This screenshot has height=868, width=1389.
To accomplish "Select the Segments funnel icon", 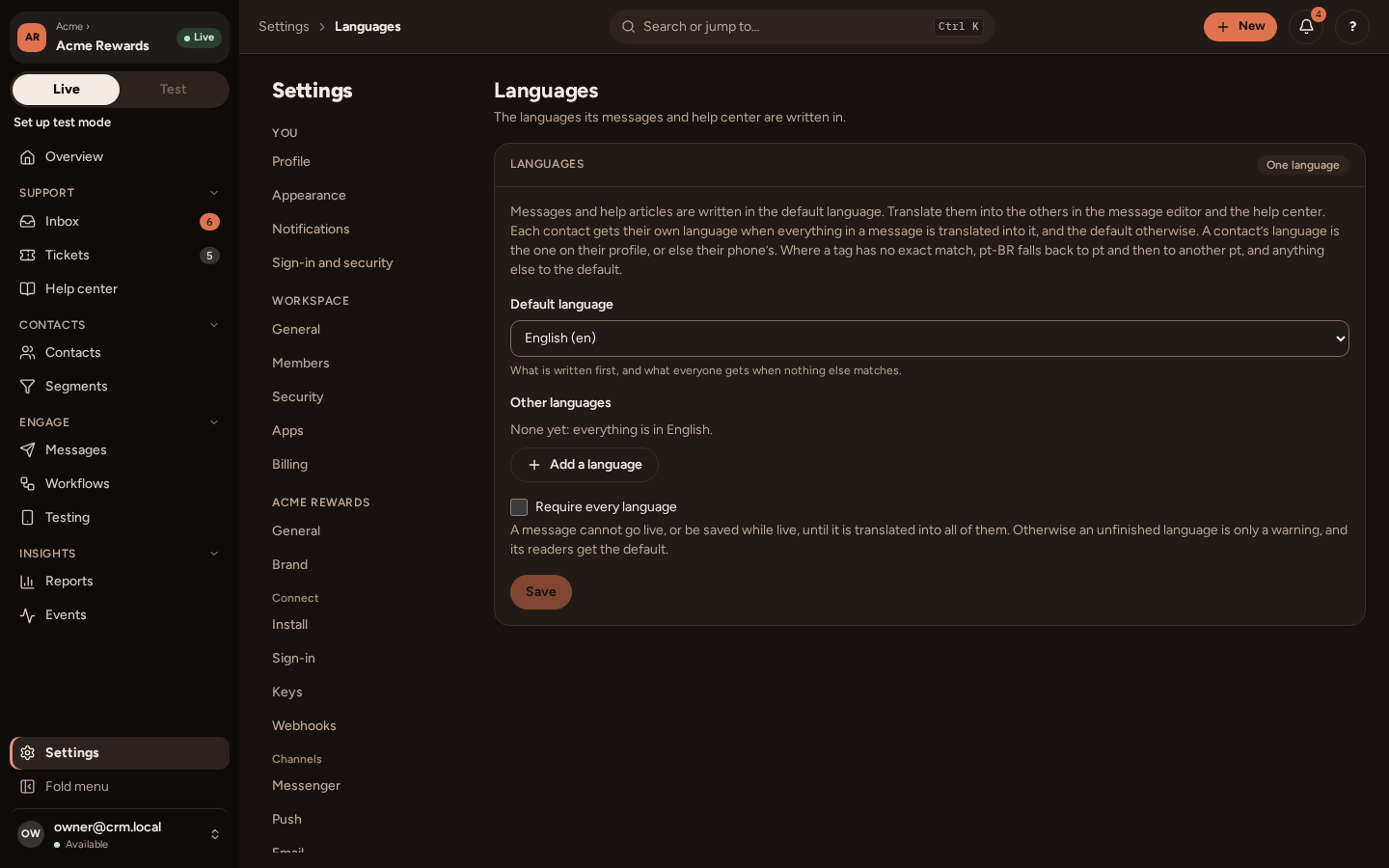I will pyautogui.click(x=28, y=387).
